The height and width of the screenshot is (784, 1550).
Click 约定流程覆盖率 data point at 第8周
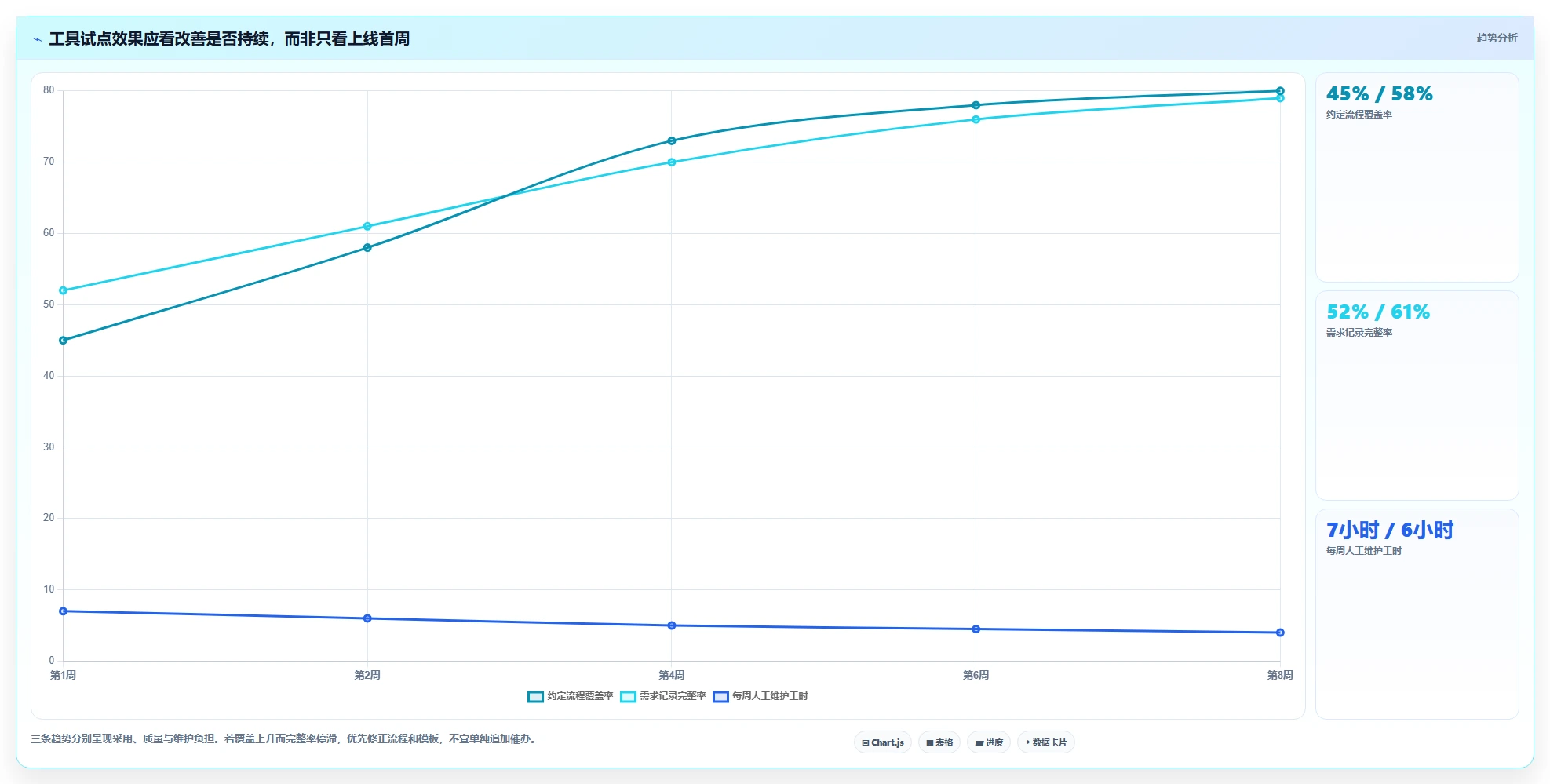coord(1280,91)
